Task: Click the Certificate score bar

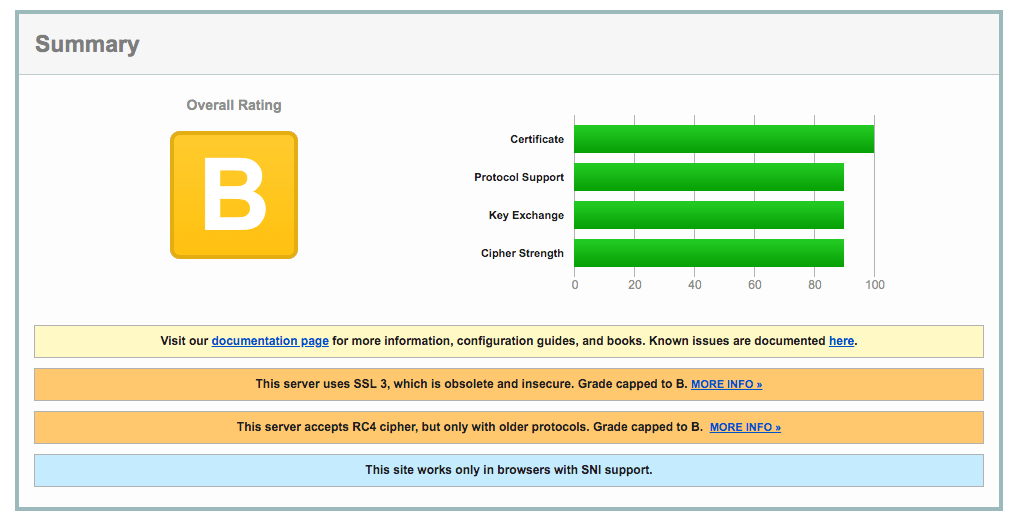Action: (723, 139)
